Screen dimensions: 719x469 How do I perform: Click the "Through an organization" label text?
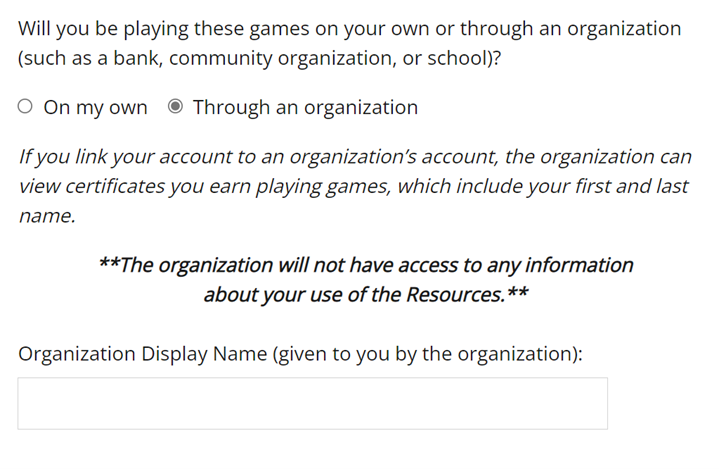[x=305, y=108]
